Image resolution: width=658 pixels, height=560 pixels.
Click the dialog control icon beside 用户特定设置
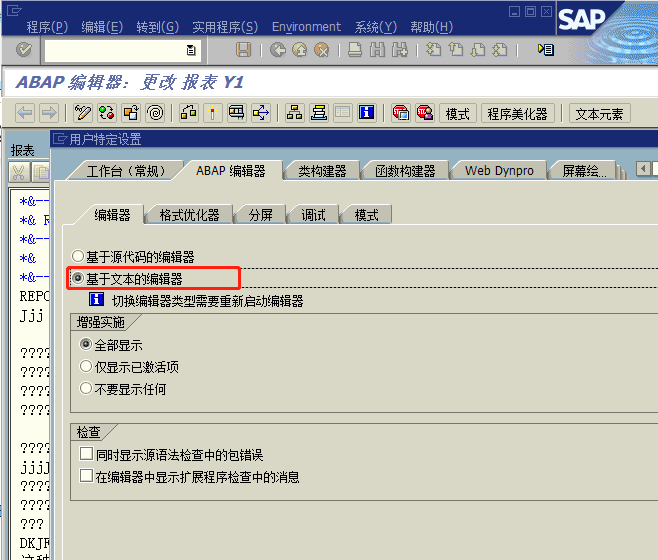60,138
